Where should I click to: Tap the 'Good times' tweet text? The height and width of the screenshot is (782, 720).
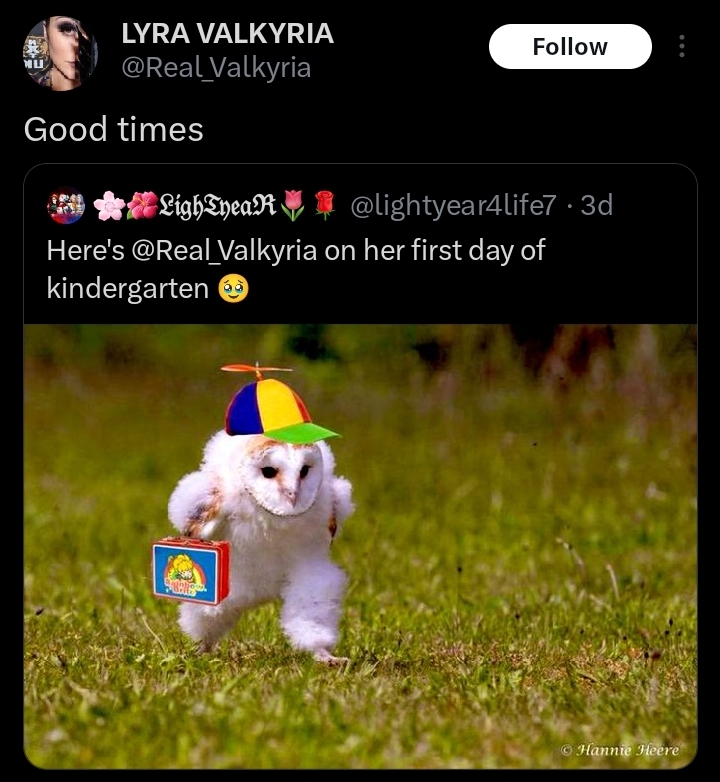pyautogui.click(x=114, y=129)
